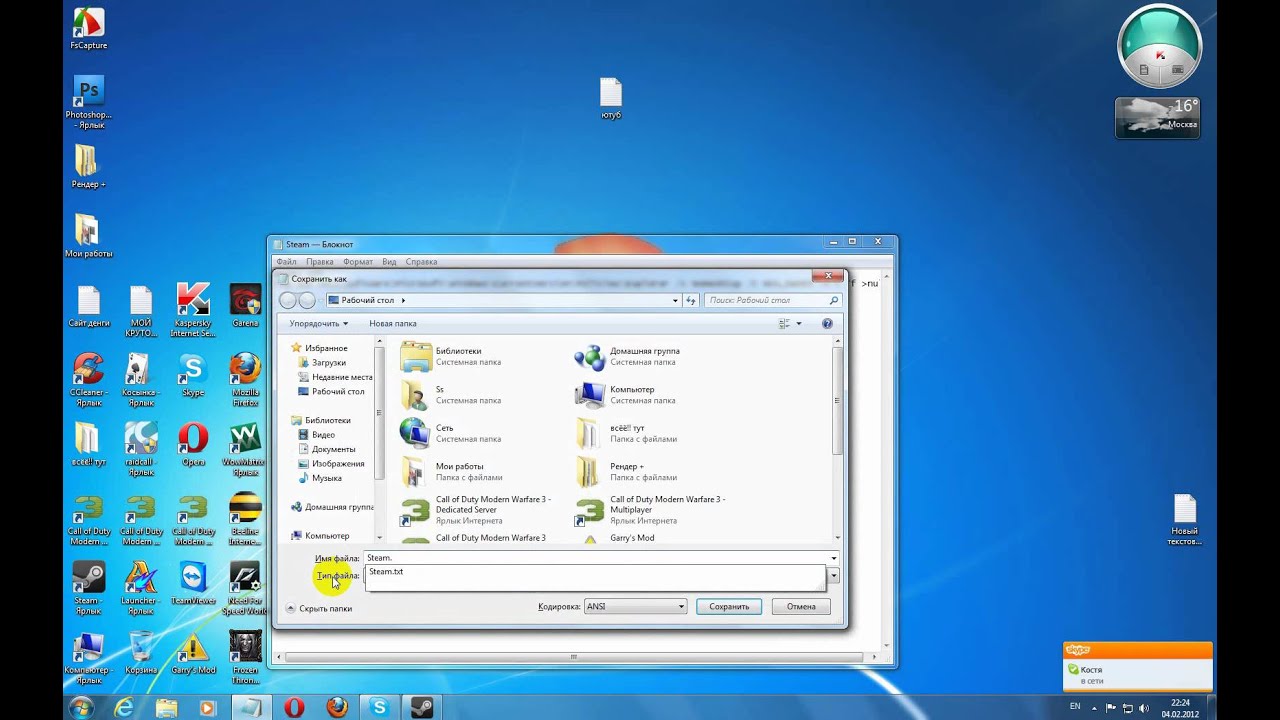Select the Косынка desktop shortcut
The image size is (1280, 720).
(141, 380)
